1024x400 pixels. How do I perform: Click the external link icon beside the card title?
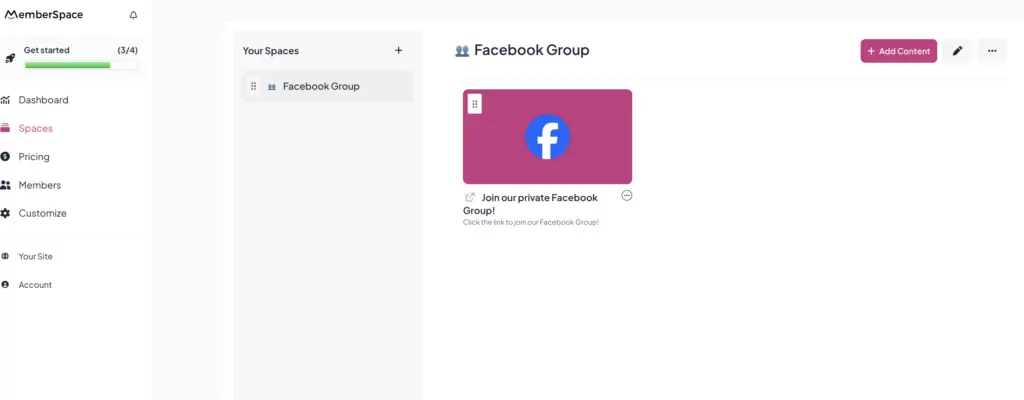click(x=470, y=197)
